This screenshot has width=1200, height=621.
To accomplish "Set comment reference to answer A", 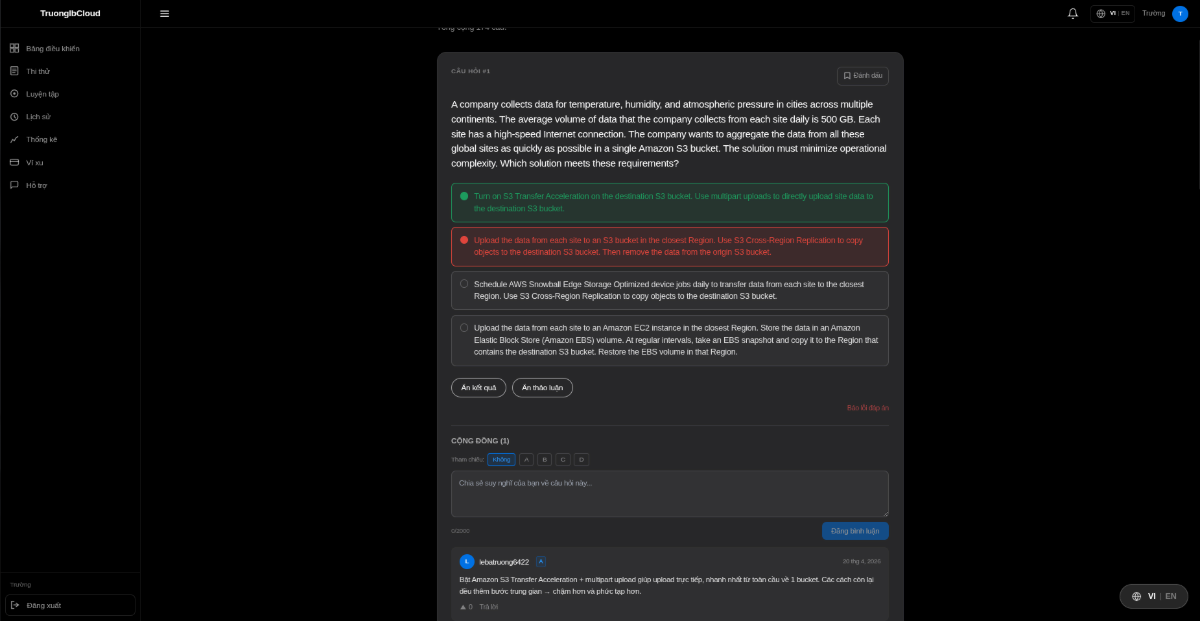I will click(x=526, y=460).
